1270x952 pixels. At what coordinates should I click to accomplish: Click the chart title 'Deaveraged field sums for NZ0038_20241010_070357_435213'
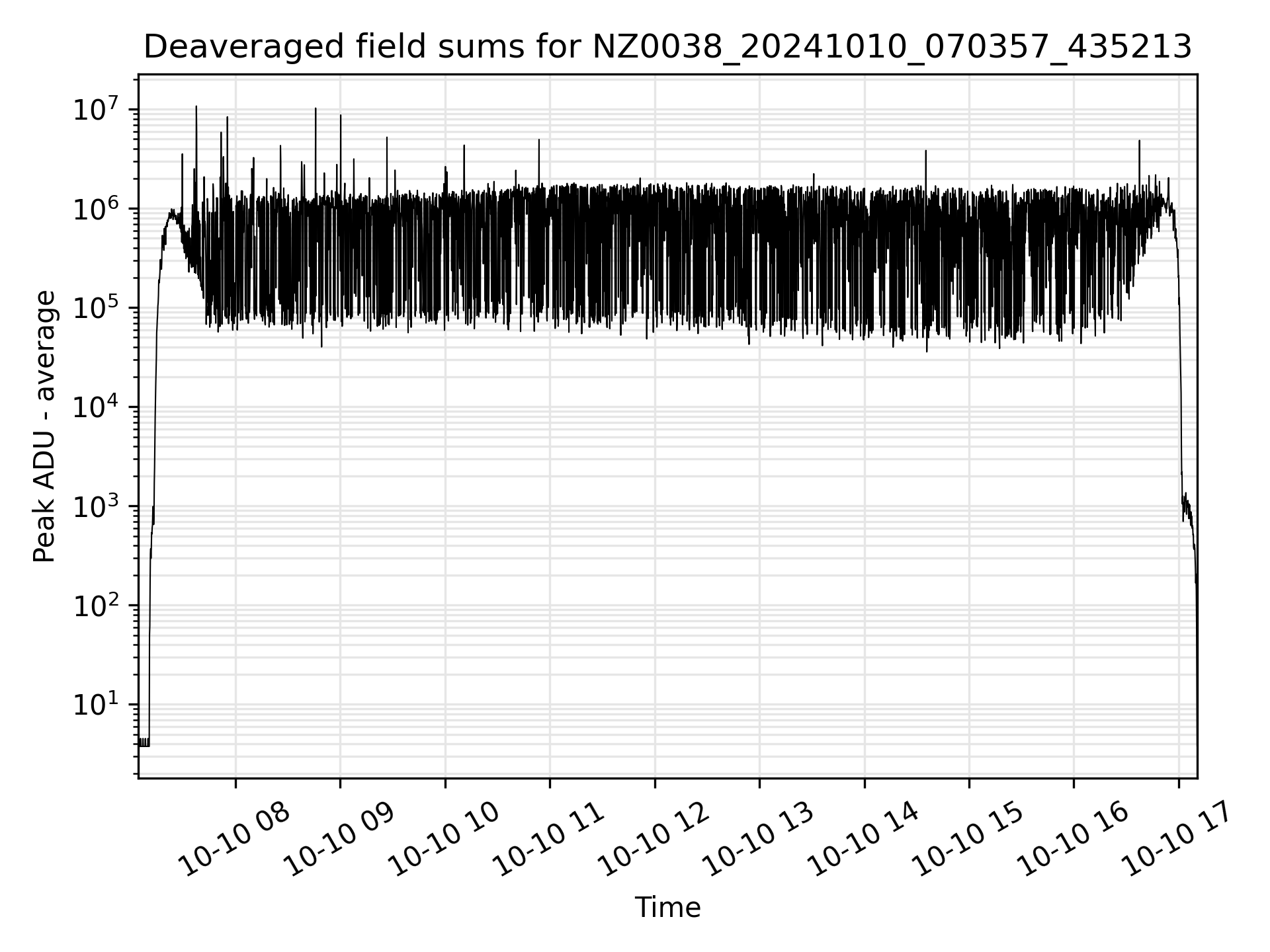click(667, 48)
